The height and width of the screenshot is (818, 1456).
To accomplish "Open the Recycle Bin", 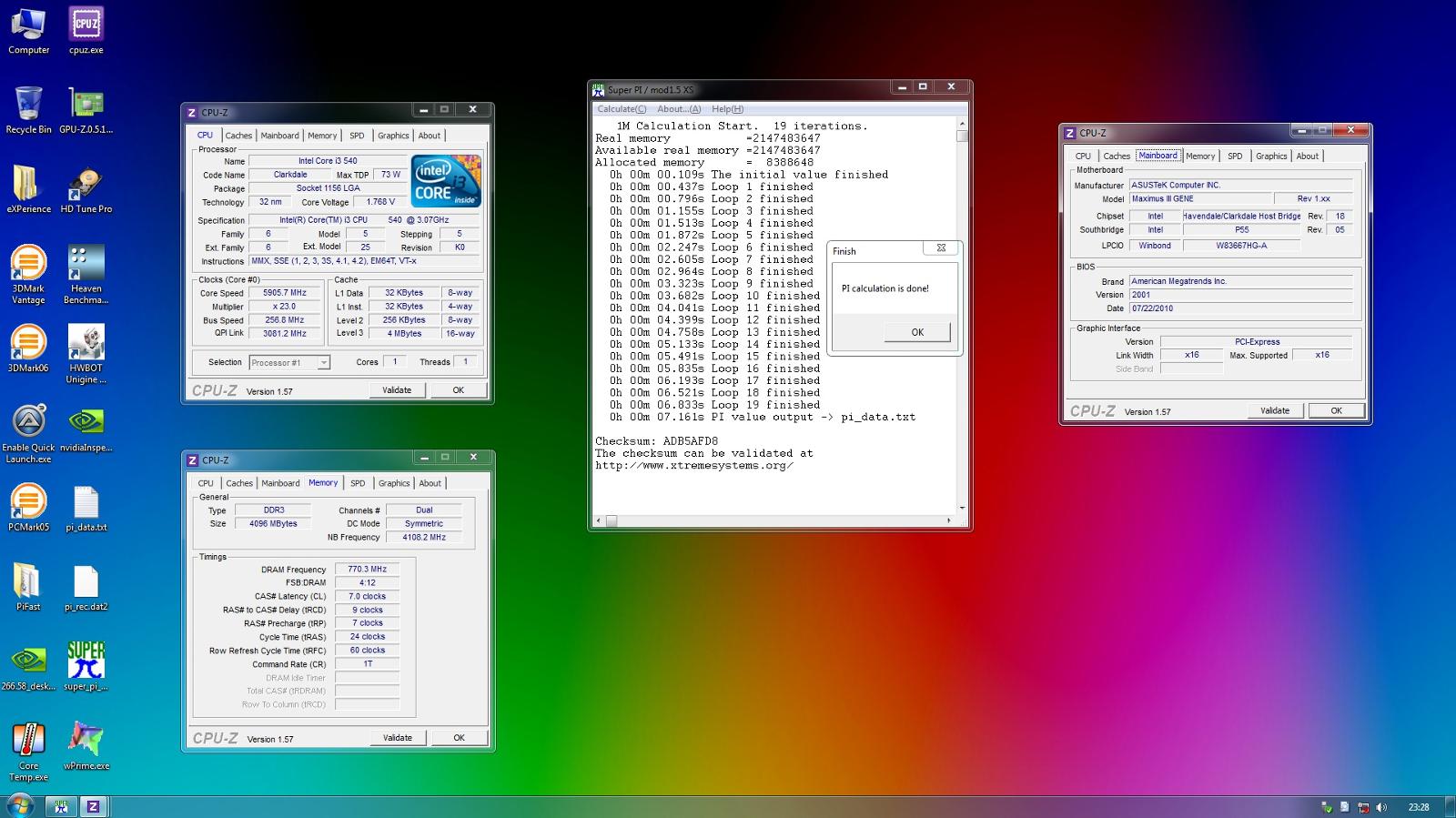I will click(x=28, y=110).
